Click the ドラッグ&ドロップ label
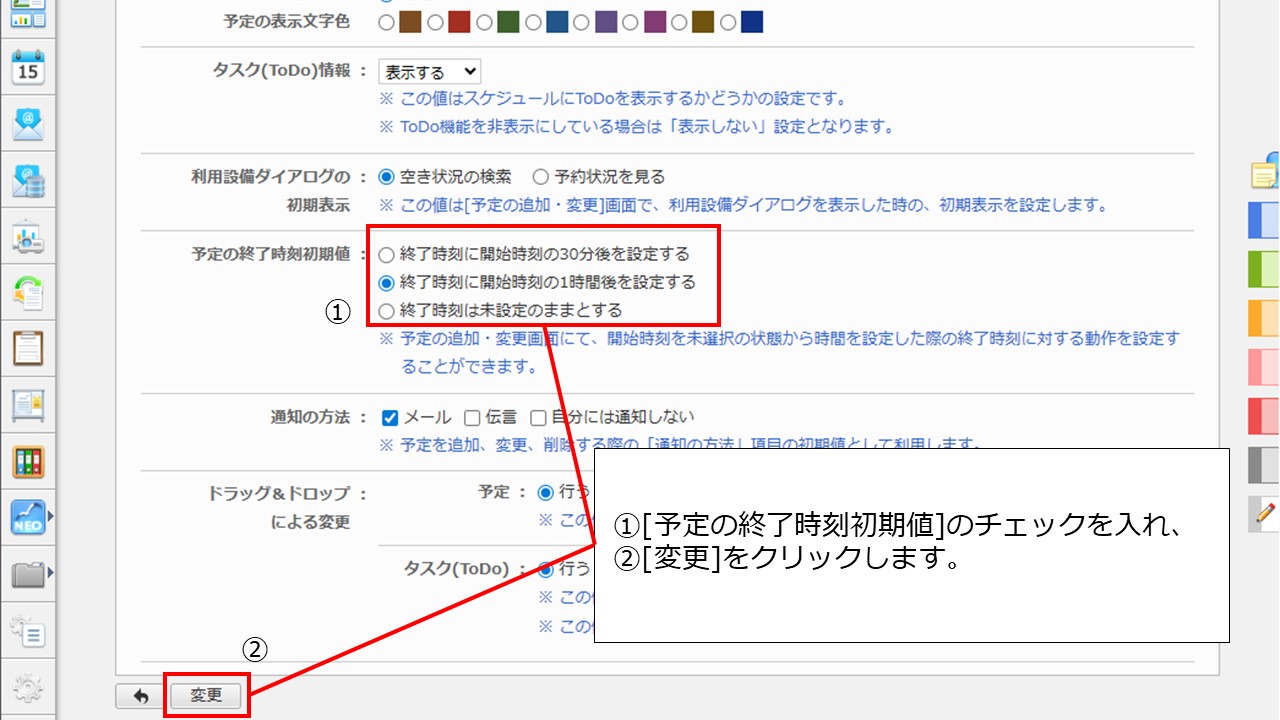Viewport: 1280px width, 720px height. (279, 493)
